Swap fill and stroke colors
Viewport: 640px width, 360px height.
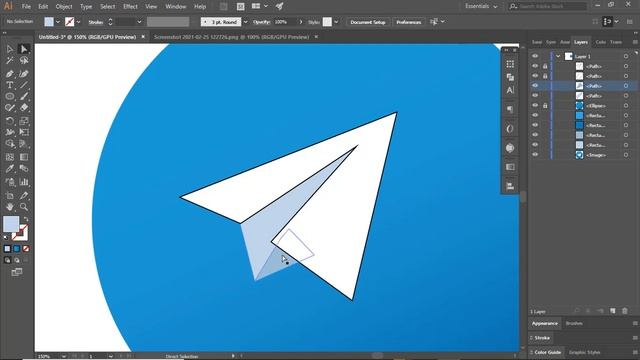(x=26, y=219)
